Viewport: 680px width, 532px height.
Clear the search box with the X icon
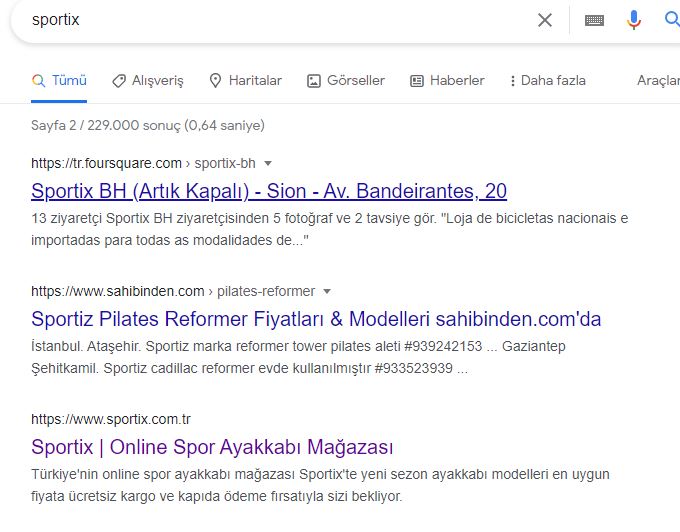[545, 20]
